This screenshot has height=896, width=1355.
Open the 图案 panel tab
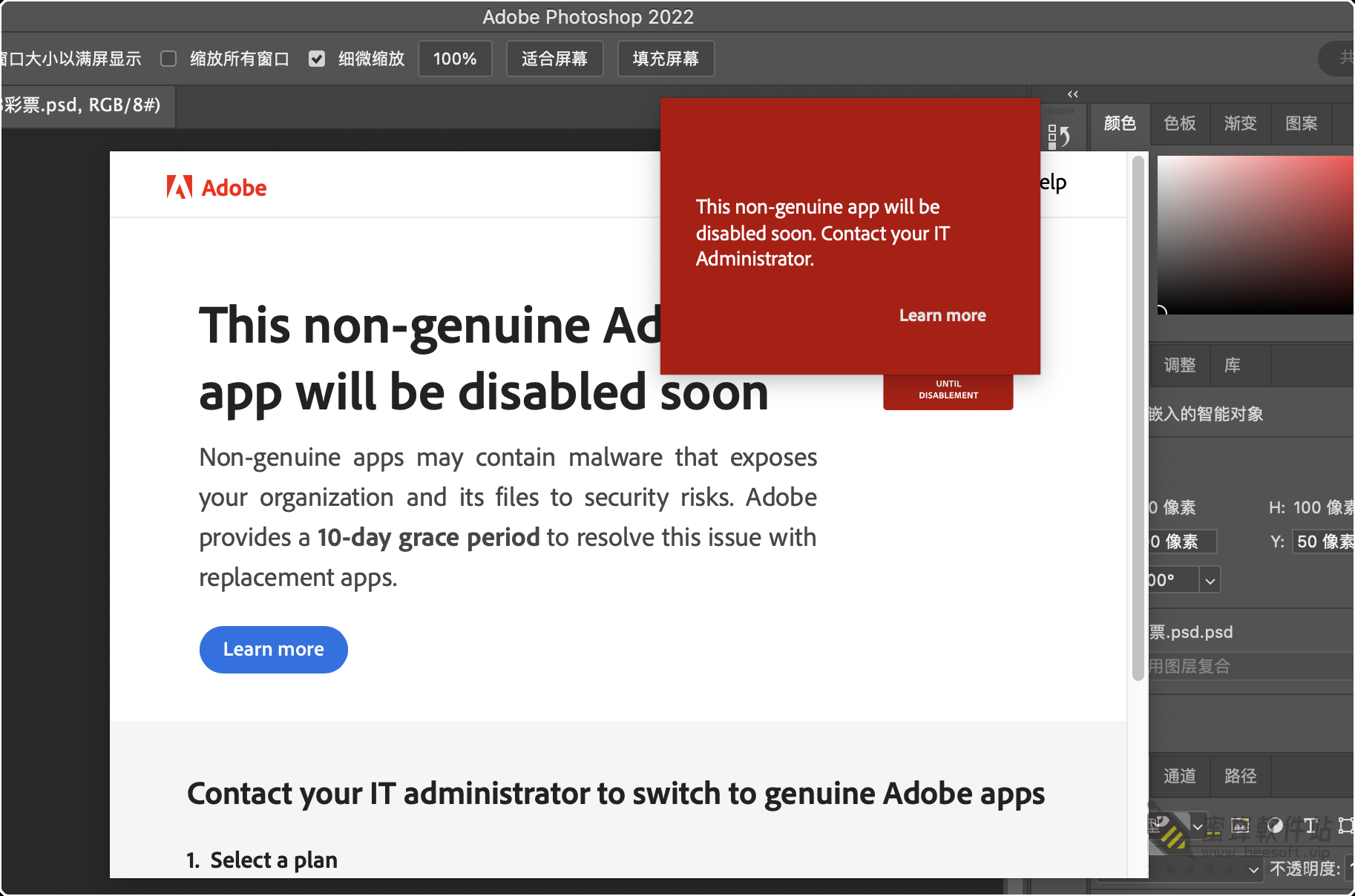coord(1301,123)
